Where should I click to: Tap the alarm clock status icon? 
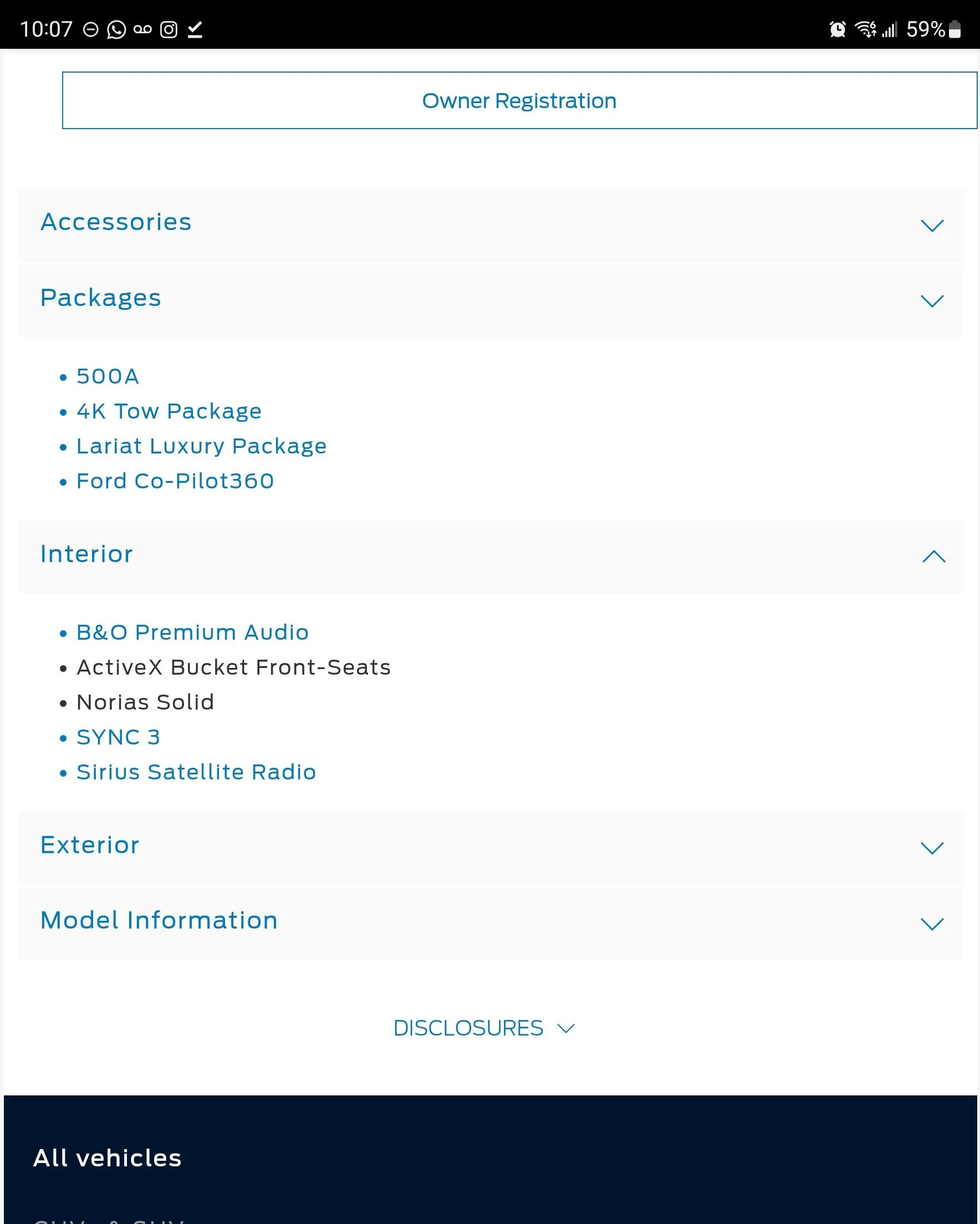pos(838,29)
